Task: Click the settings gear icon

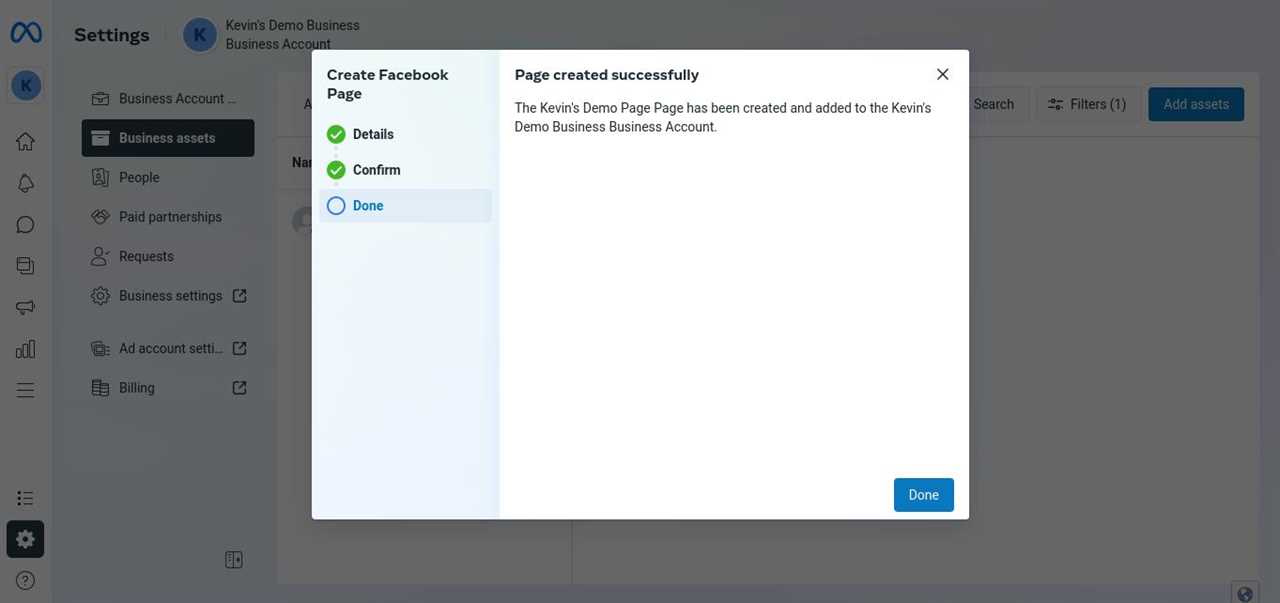Action: [x=25, y=540]
